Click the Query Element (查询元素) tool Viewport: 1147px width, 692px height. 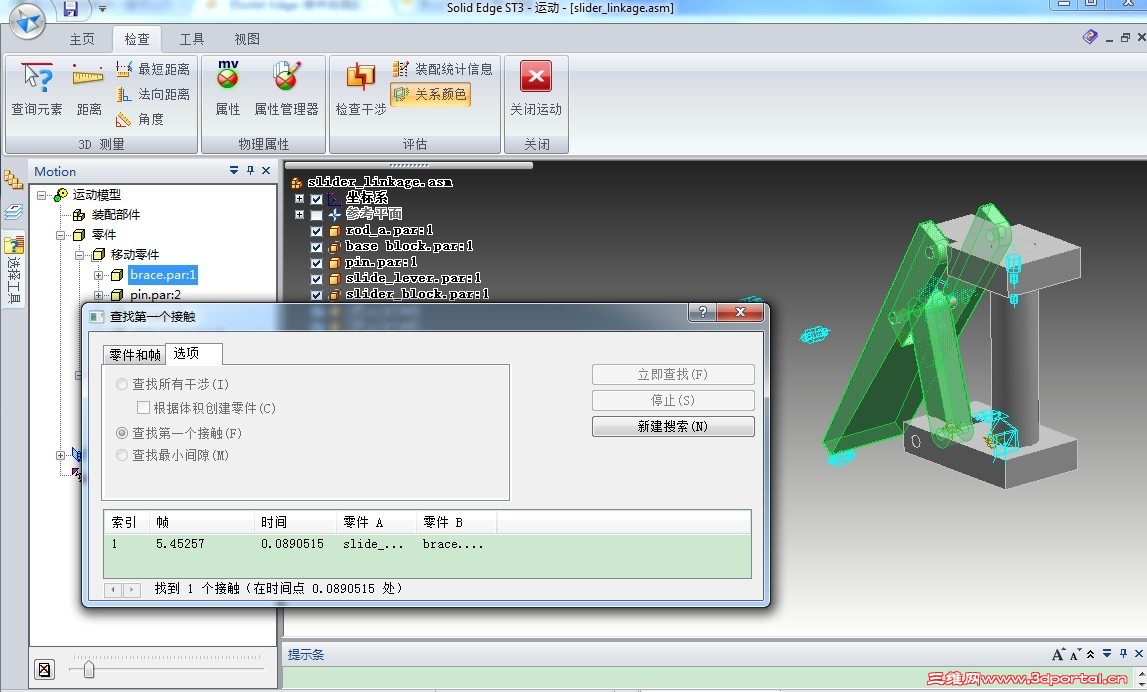37,89
